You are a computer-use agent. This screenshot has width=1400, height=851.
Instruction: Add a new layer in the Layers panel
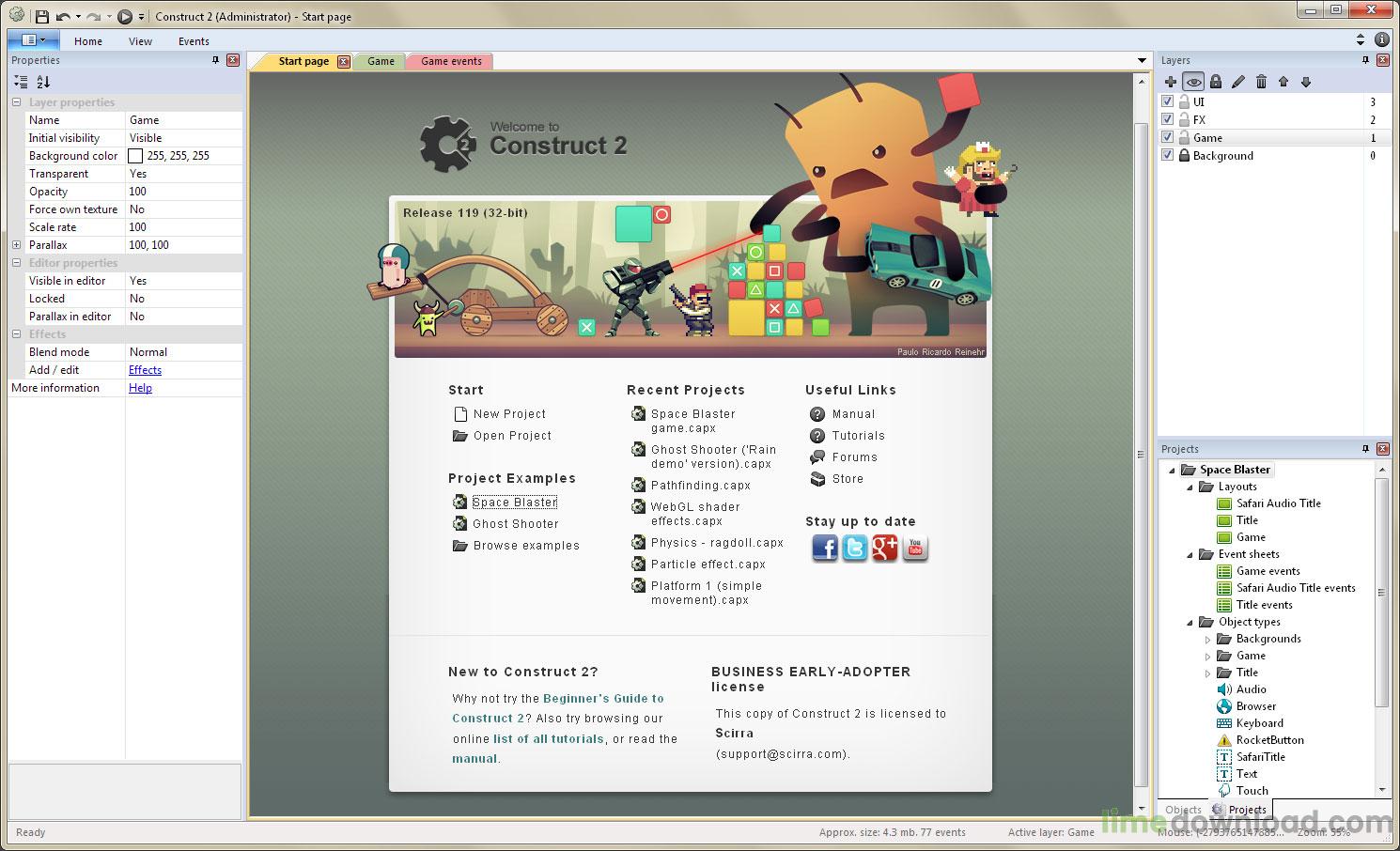(1170, 82)
